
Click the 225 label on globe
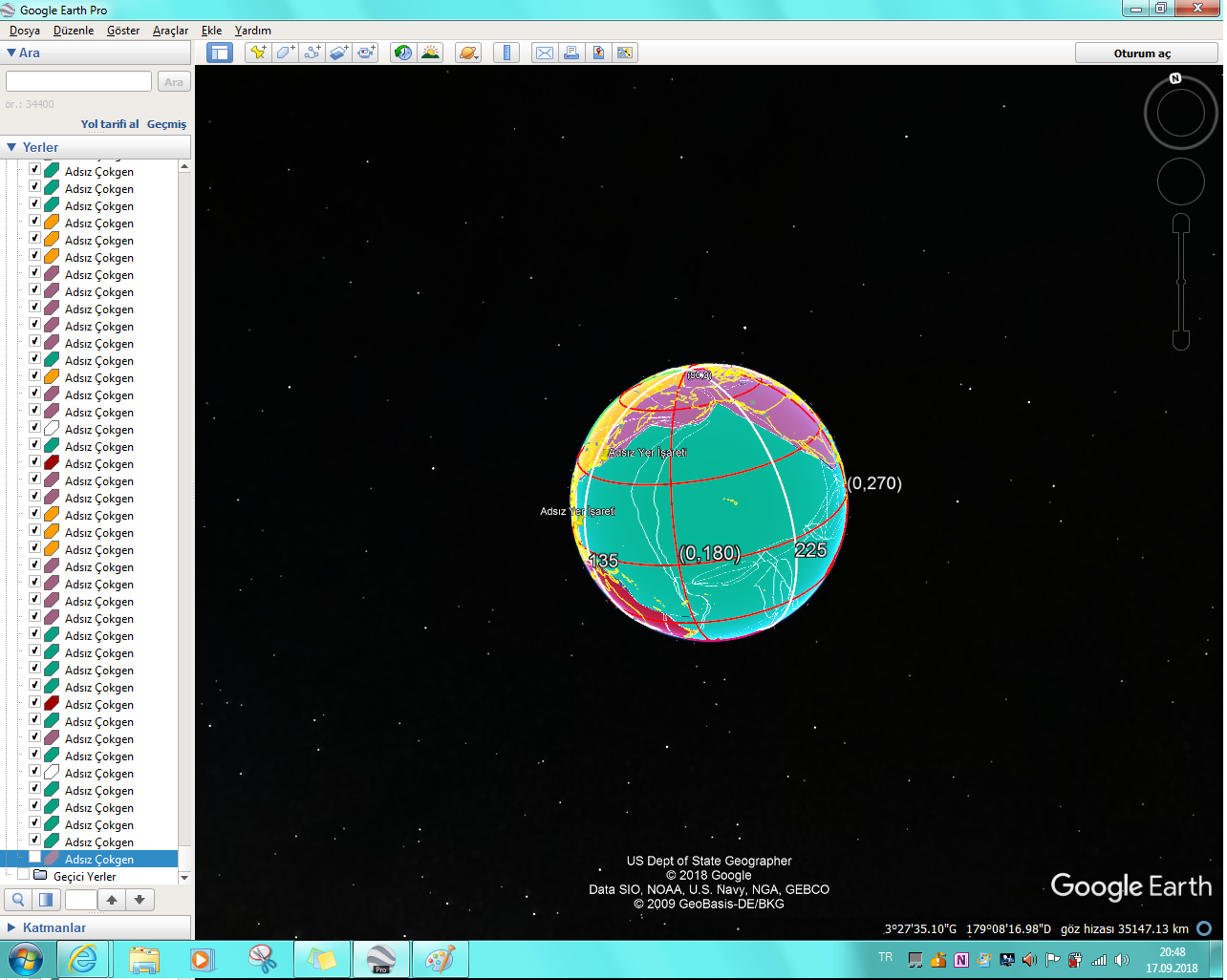coord(810,550)
